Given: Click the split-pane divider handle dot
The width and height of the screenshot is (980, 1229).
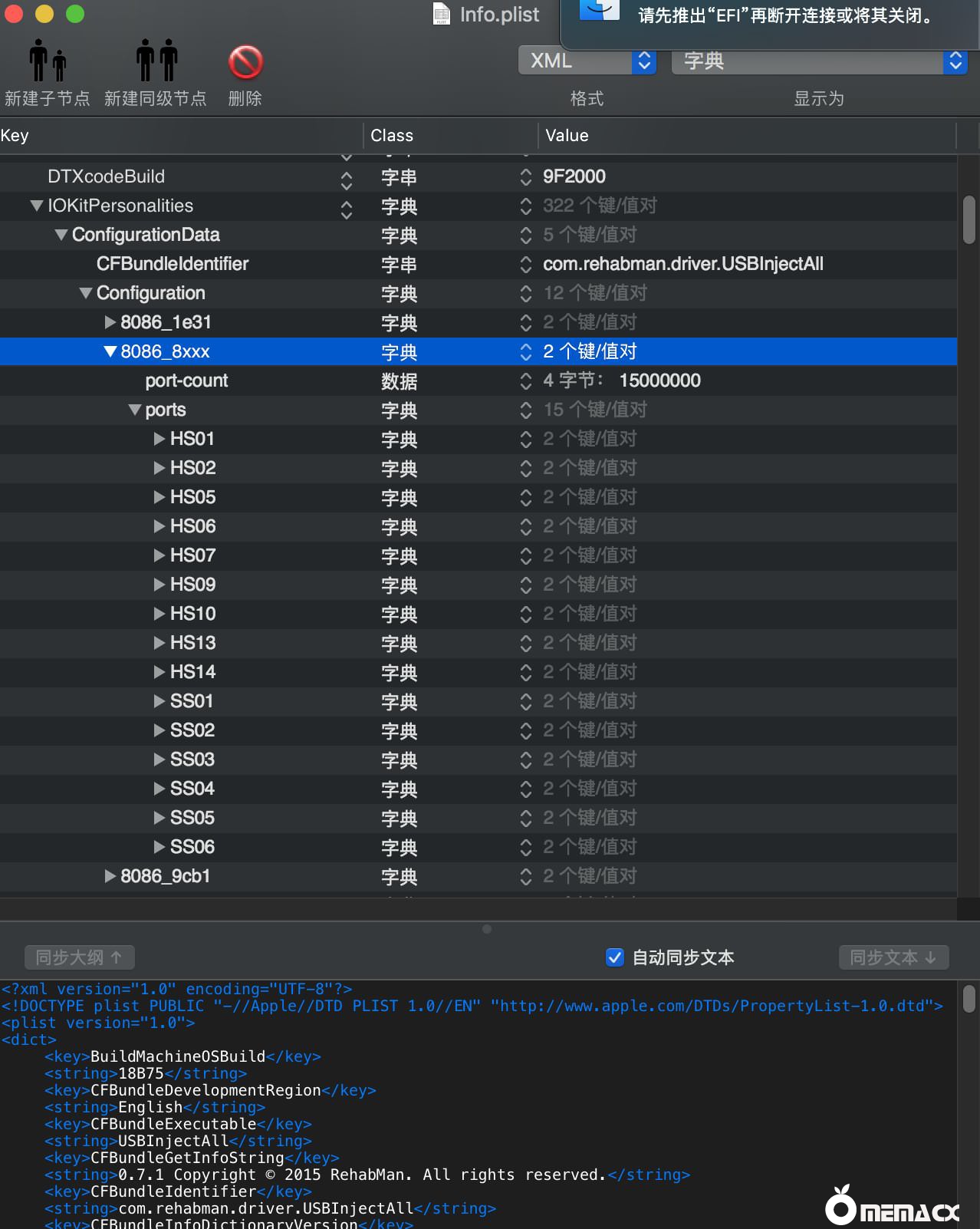Looking at the screenshot, I should click(x=487, y=929).
